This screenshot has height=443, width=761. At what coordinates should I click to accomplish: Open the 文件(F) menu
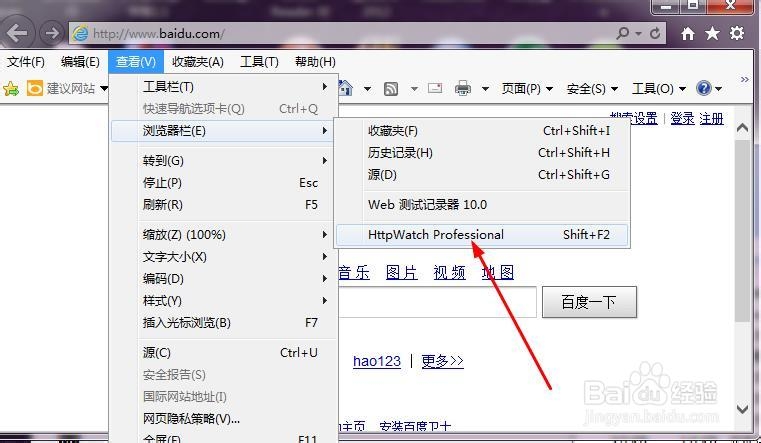[26, 62]
